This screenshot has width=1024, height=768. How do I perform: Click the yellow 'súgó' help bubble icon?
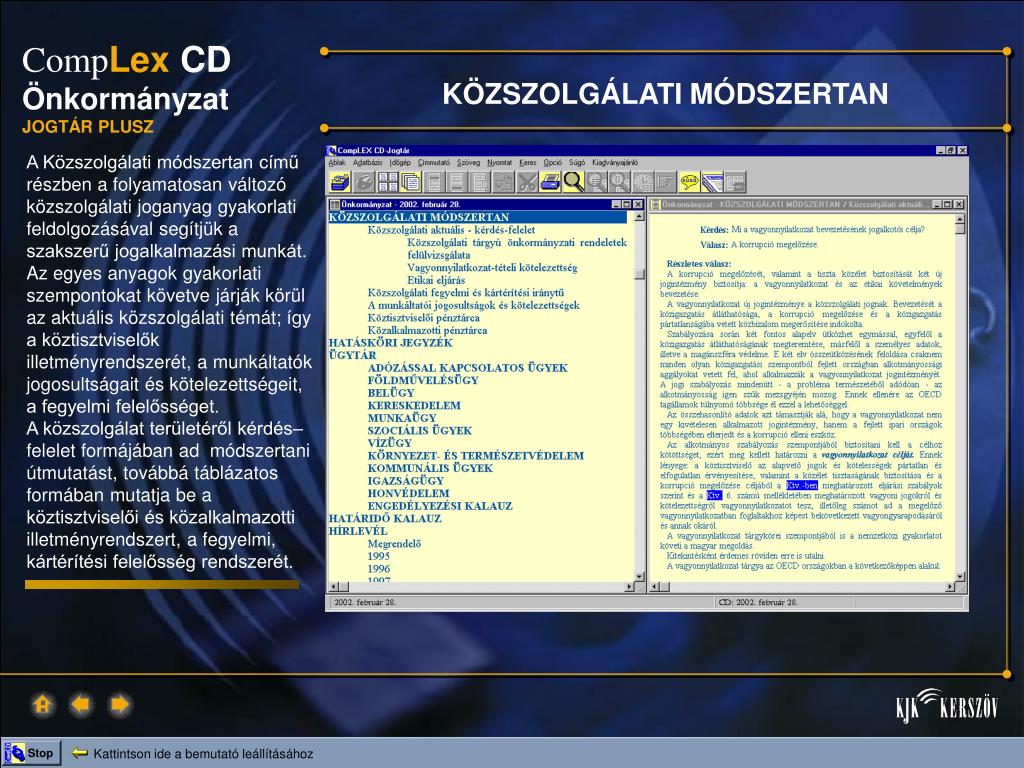tap(689, 182)
